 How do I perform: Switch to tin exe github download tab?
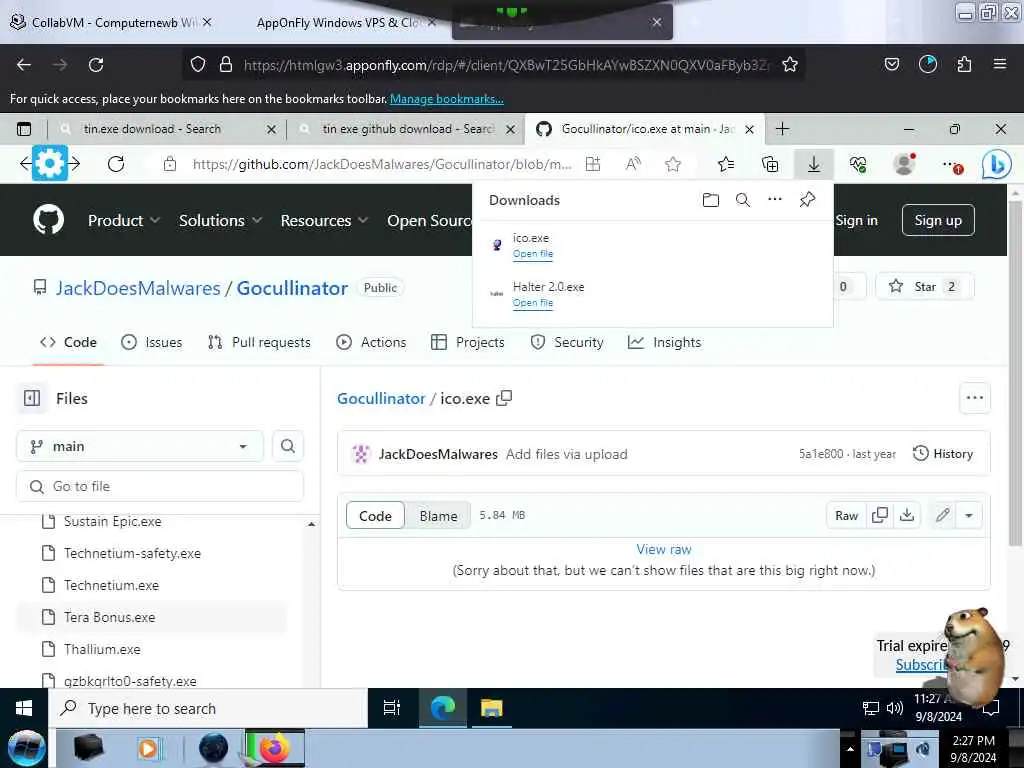405,129
